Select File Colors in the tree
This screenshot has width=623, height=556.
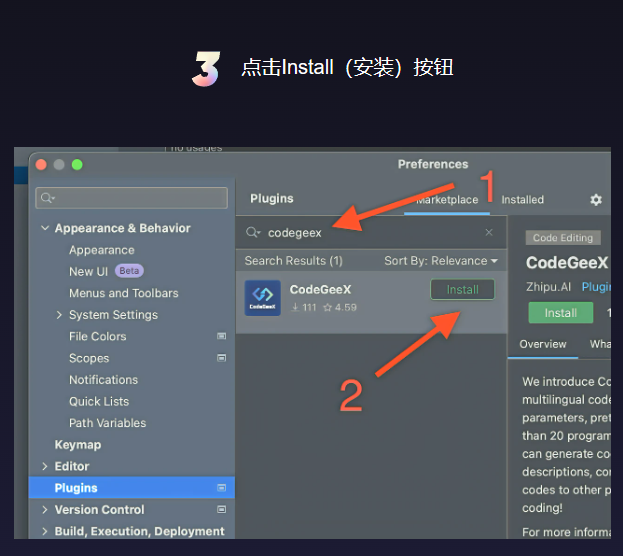click(x=98, y=336)
